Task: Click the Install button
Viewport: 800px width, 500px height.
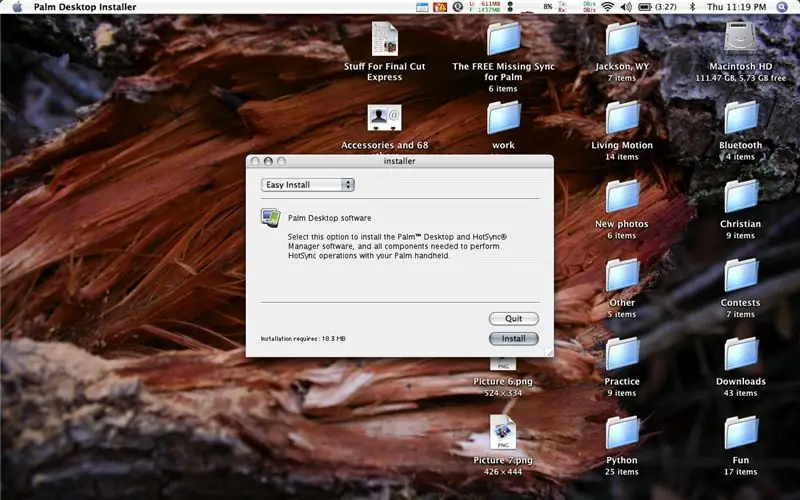Action: click(514, 338)
